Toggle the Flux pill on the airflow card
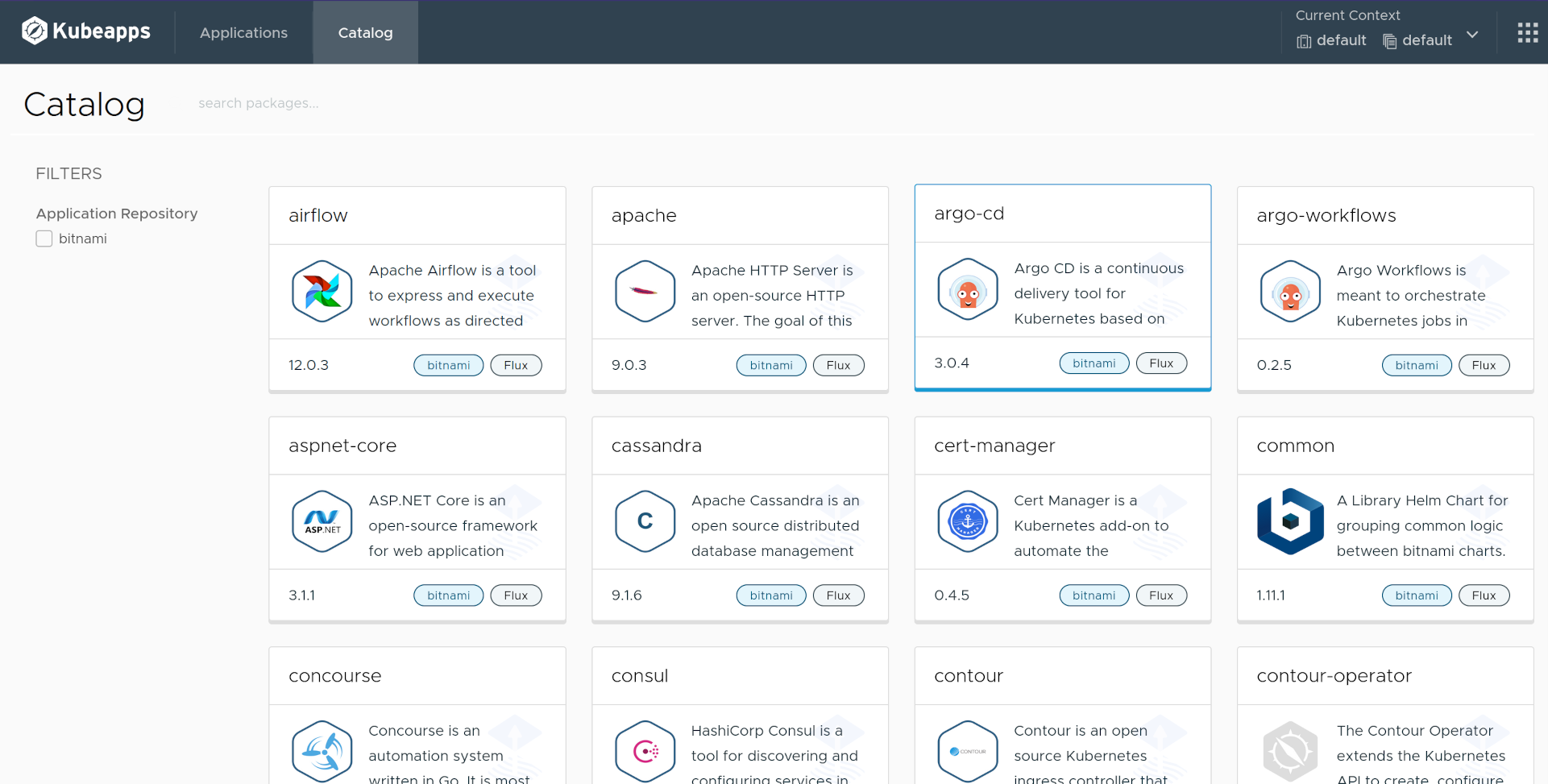Screen dimensions: 1548x784 pos(516,365)
